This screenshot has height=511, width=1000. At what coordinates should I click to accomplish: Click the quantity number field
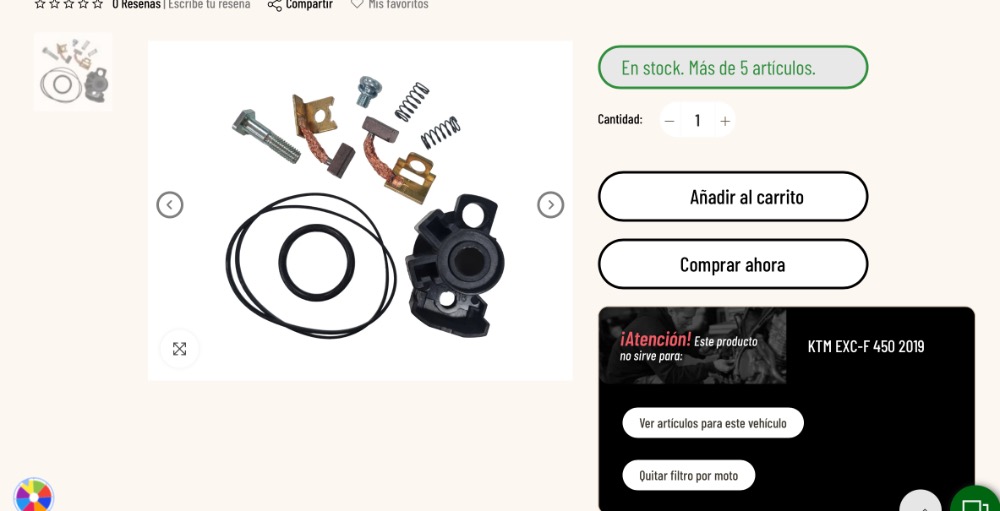698,120
